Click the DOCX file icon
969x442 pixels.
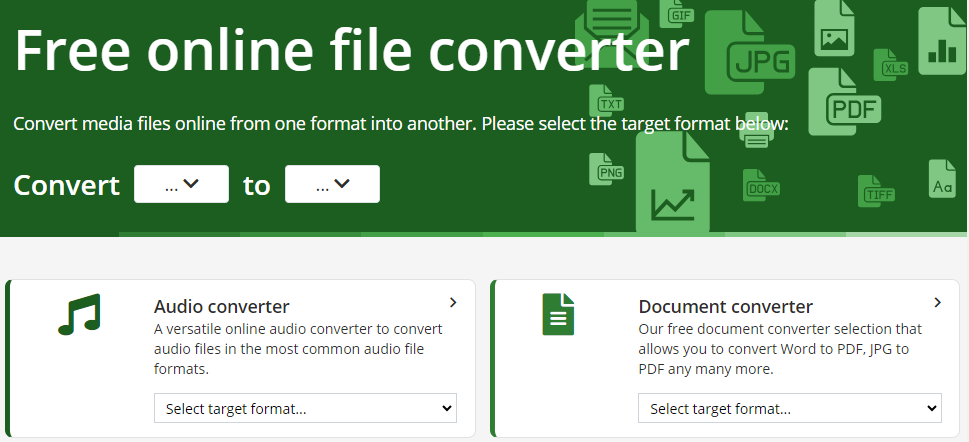[x=762, y=186]
